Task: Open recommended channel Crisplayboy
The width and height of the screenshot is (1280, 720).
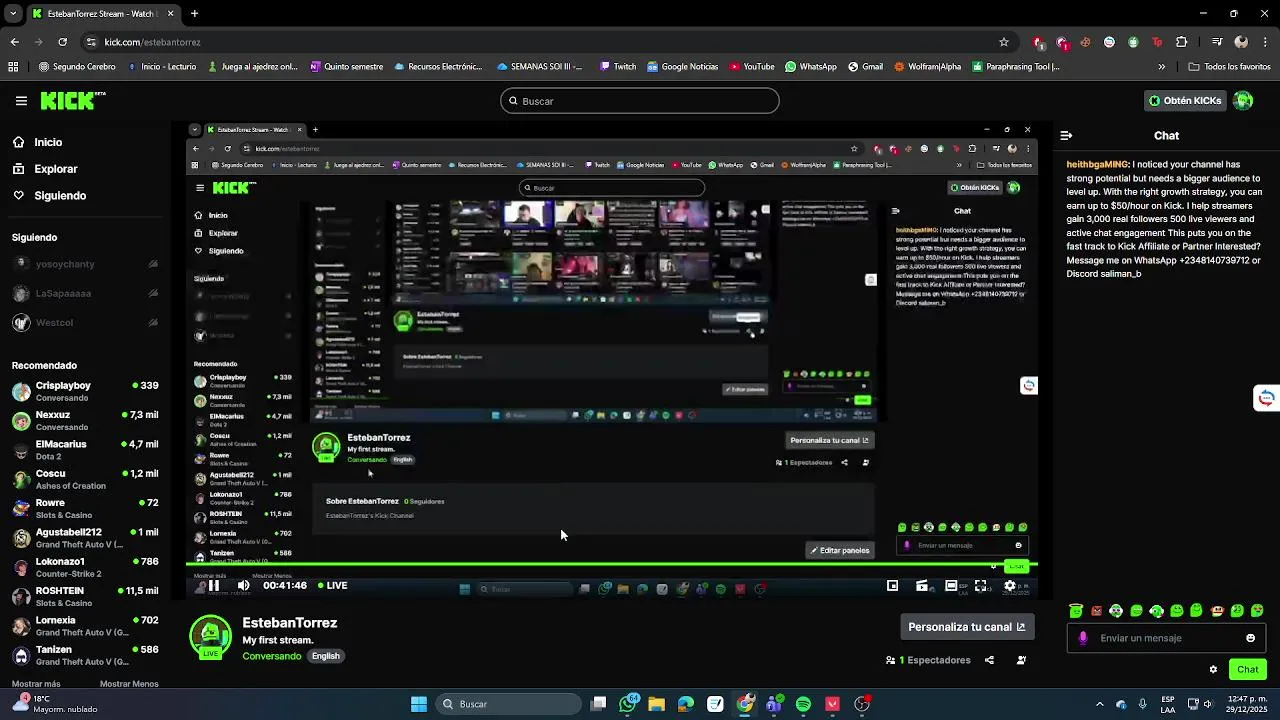Action: click(85, 391)
